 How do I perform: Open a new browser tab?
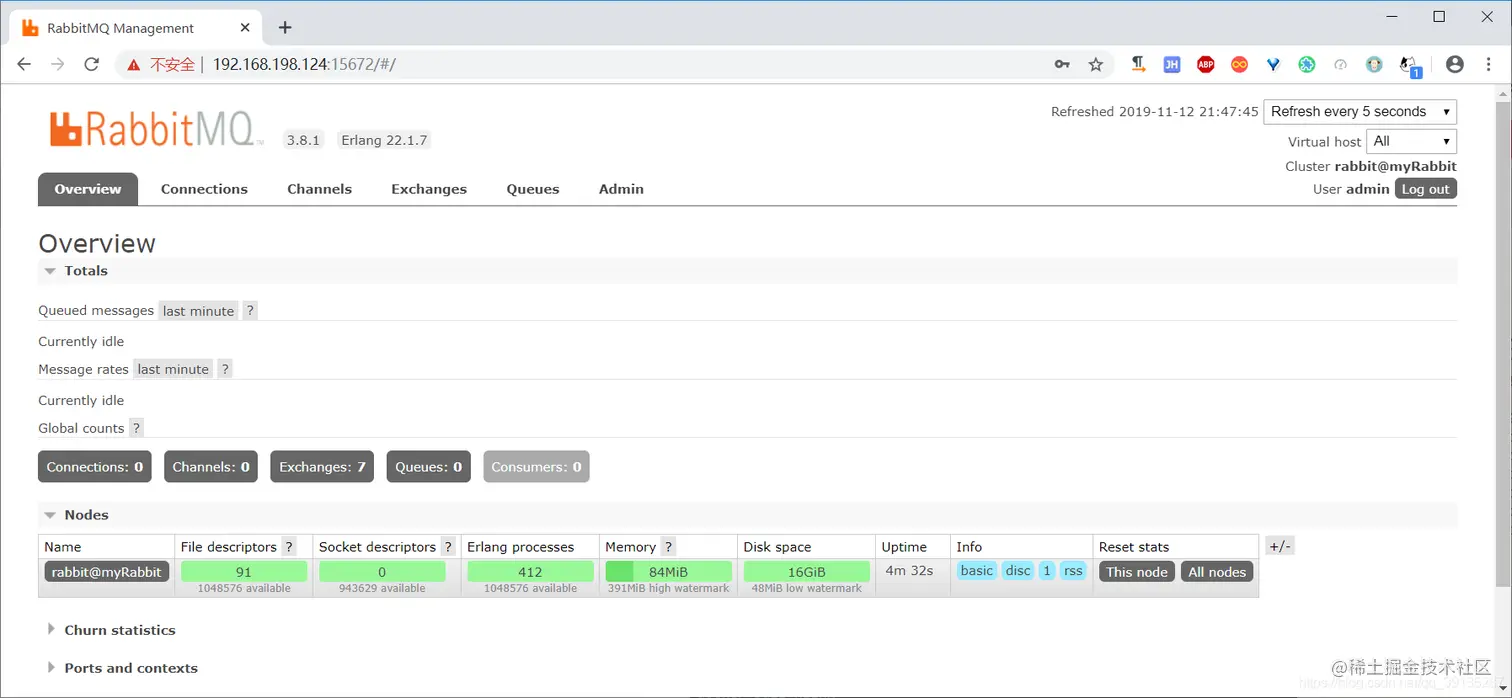[285, 27]
